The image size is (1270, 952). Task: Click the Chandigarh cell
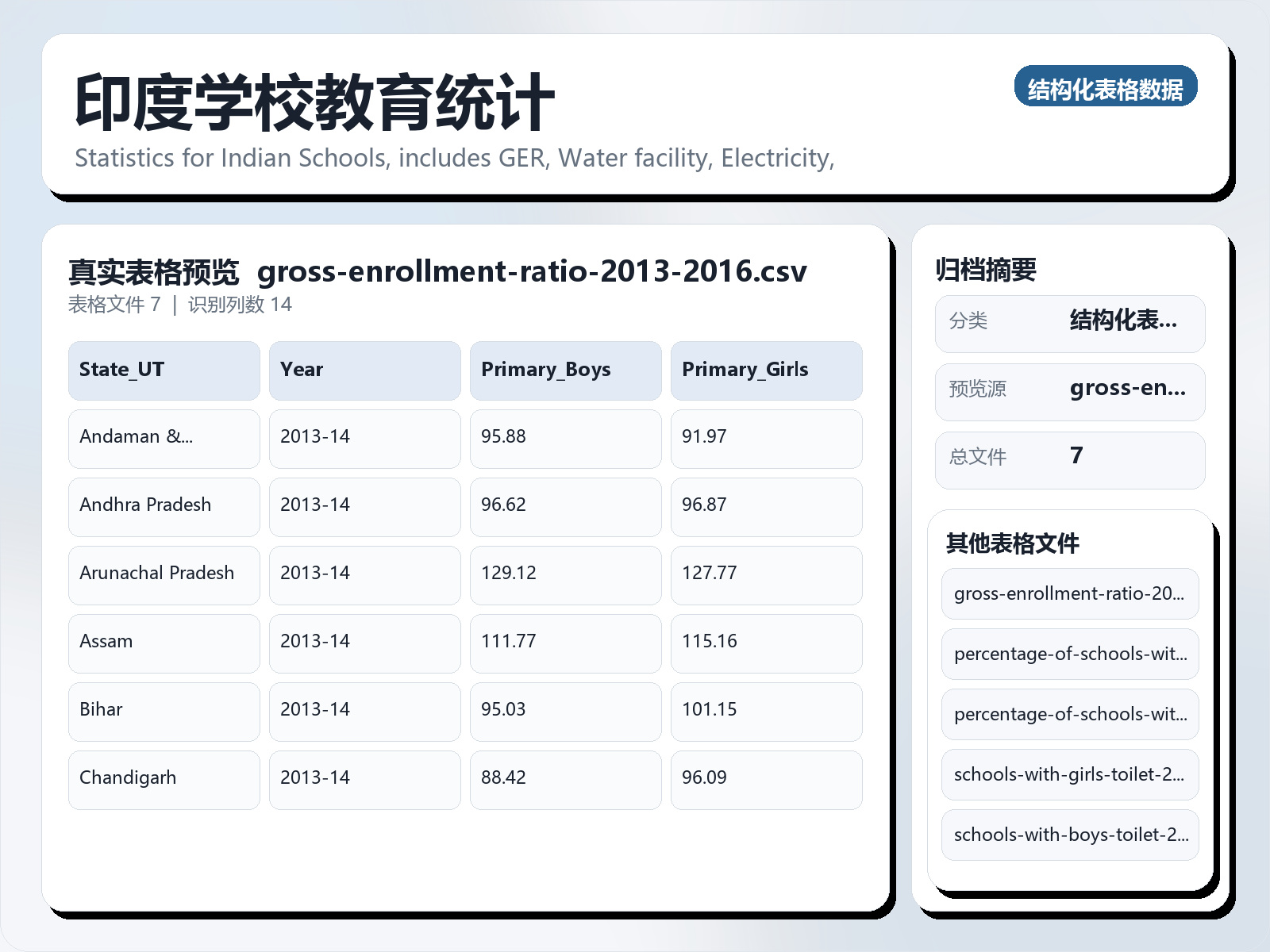[164, 779]
